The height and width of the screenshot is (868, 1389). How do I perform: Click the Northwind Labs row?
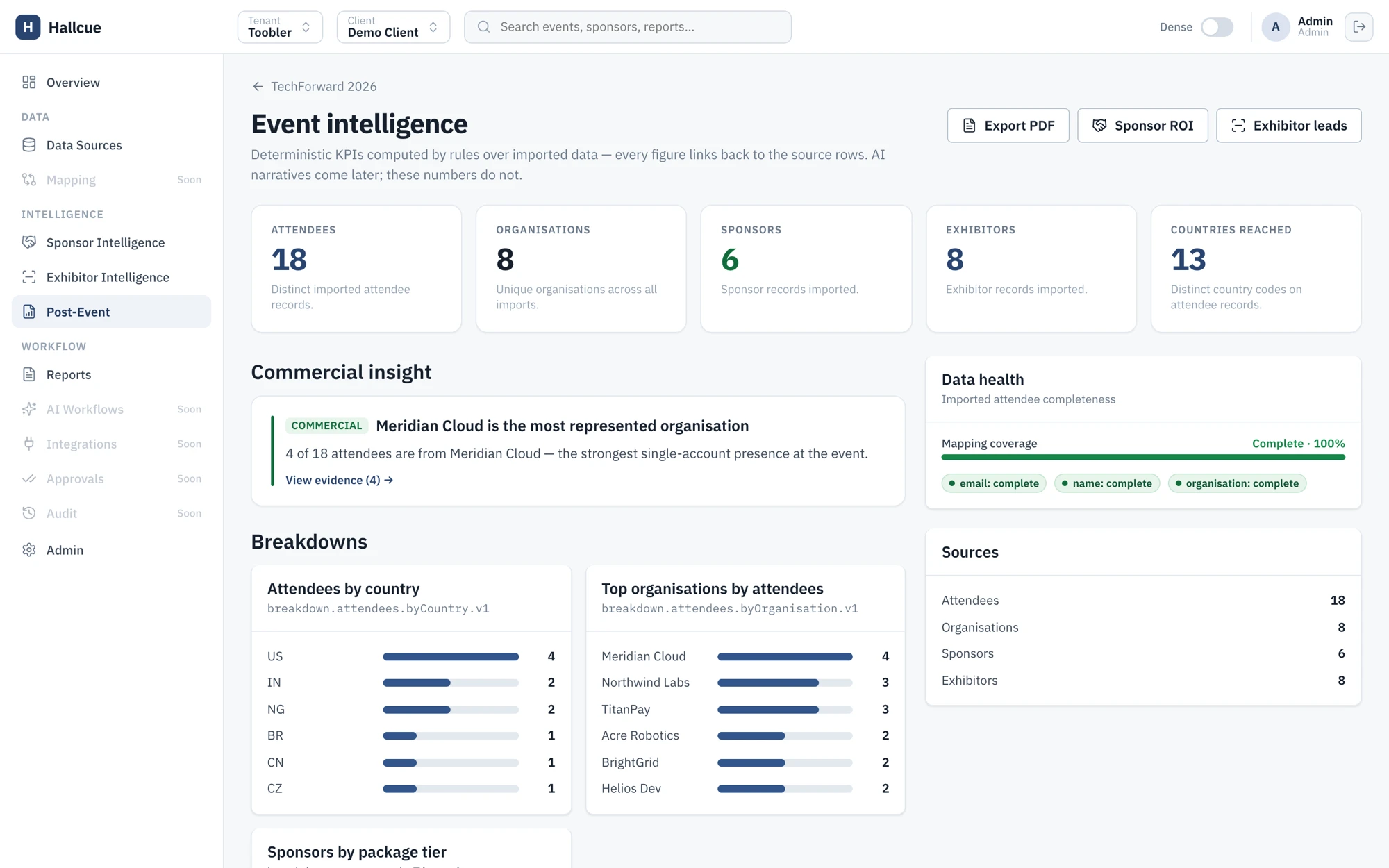coord(745,683)
